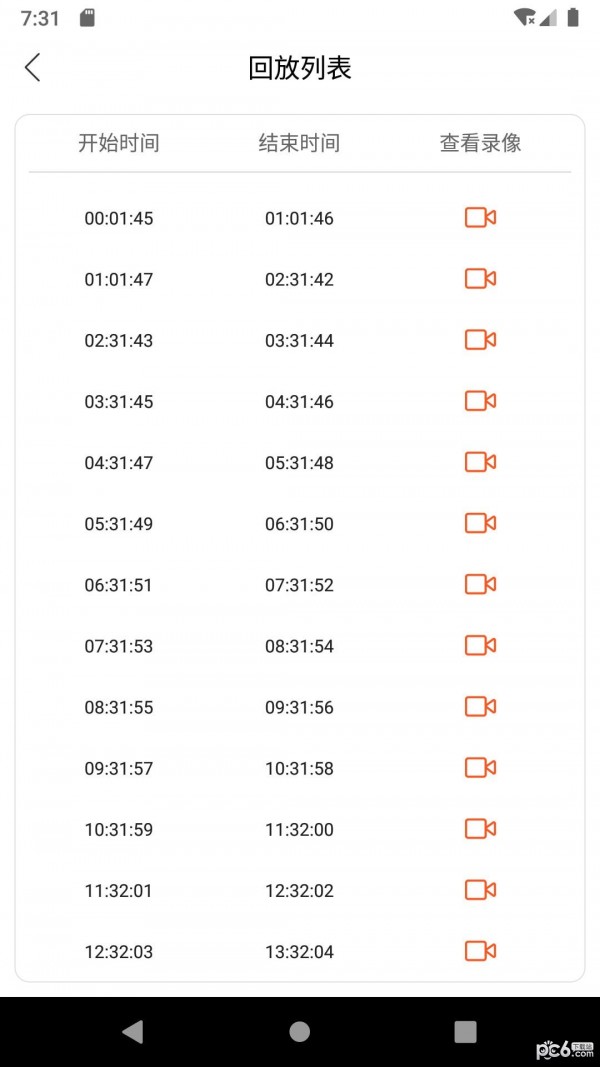Viewport: 600px width, 1067px height.
Task: Tap the 查看录像 column header
Action: 480,143
